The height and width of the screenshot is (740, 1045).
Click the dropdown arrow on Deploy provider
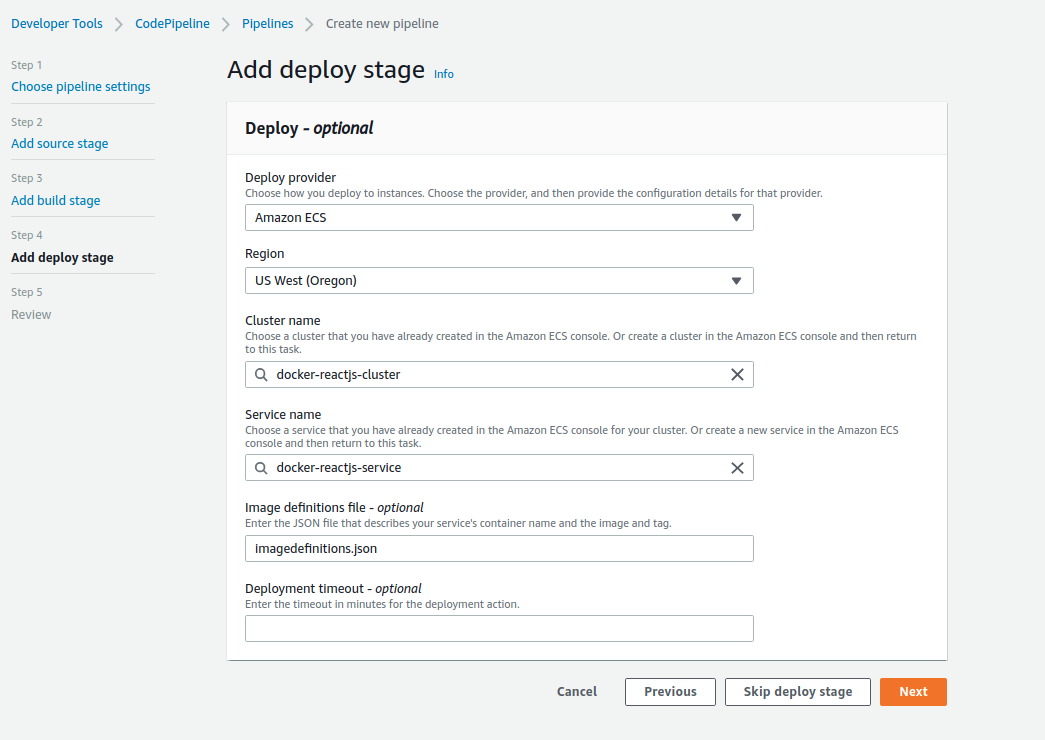pos(738,217)
